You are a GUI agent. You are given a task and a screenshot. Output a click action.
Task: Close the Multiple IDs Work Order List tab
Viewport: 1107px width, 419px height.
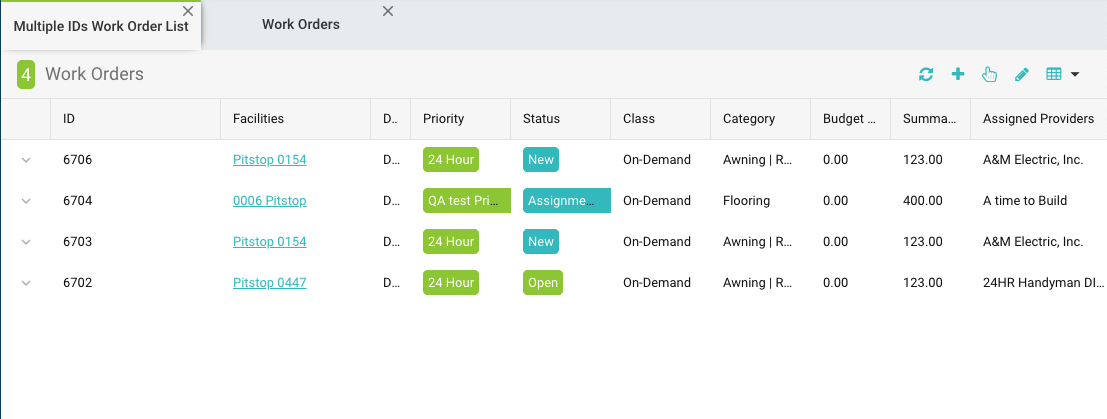(188, 11)
